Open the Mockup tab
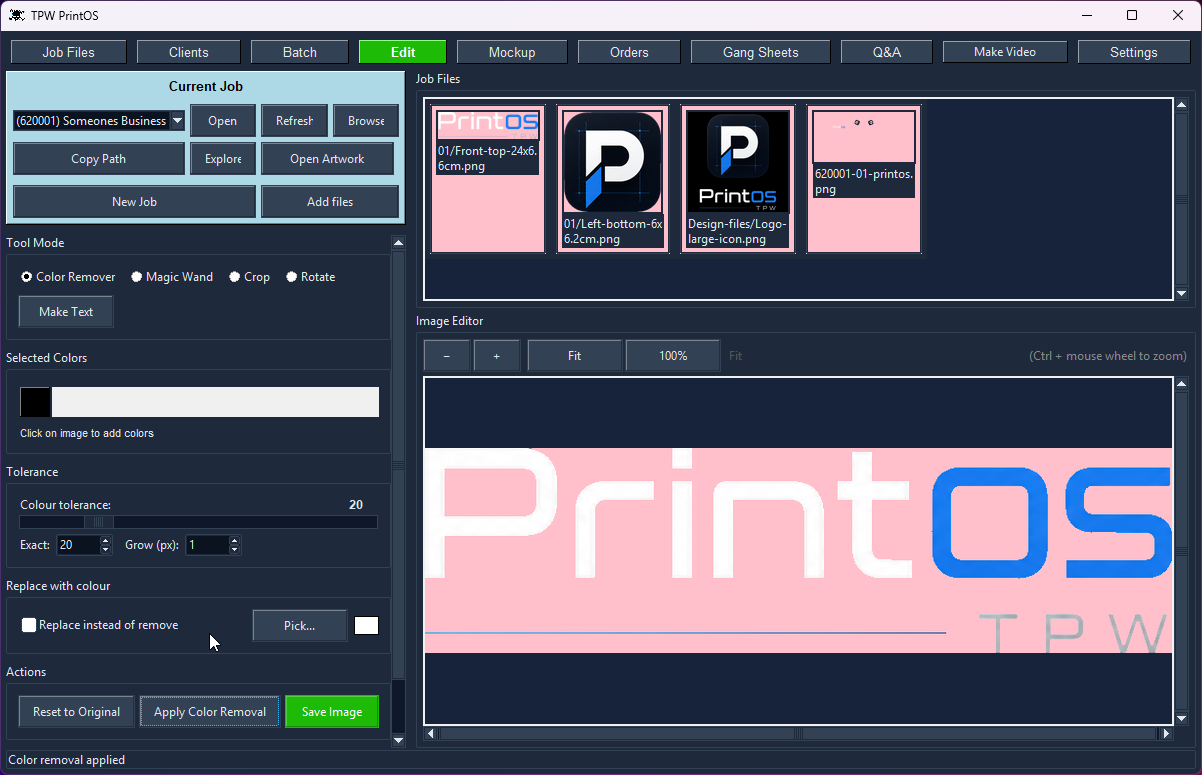 512,52
